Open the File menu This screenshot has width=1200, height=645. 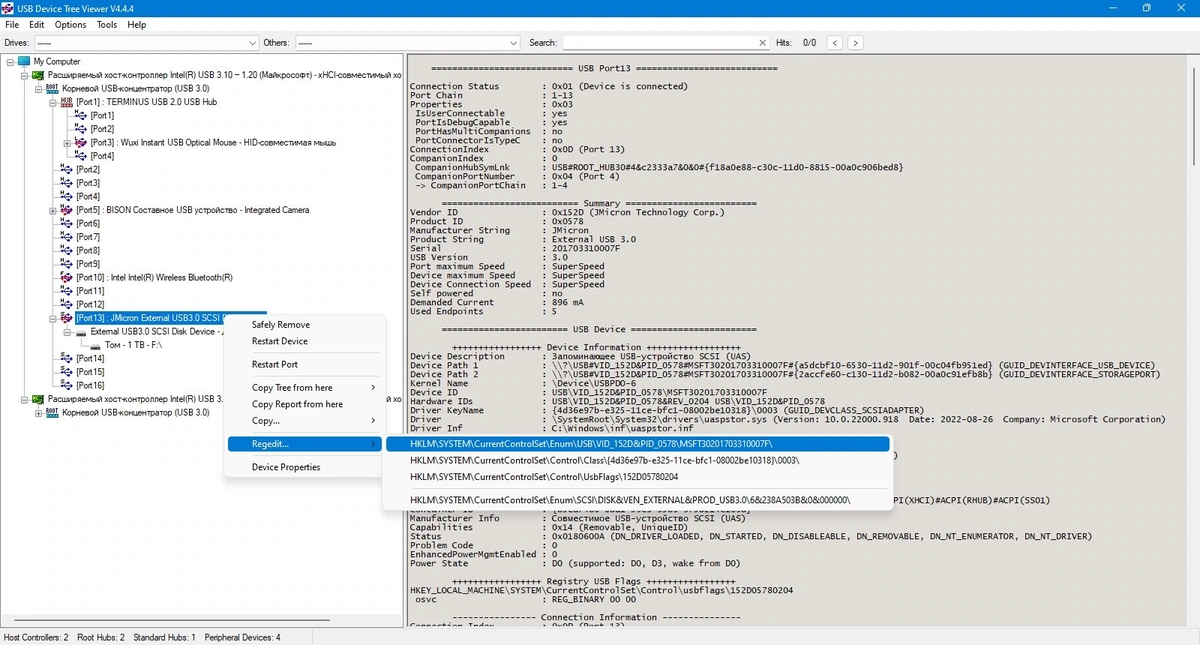pos(12,24)
